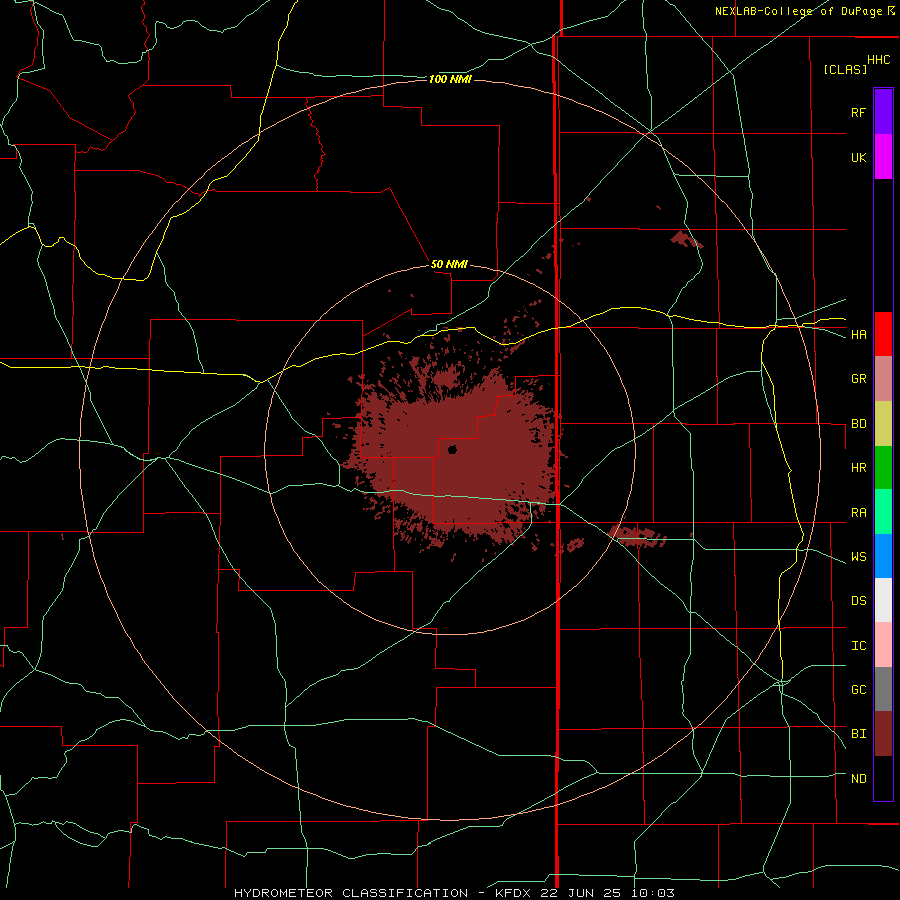Click the HA red legend swatch
The image size is (900, 900).
pyautogui.click(x=883, y=334)
